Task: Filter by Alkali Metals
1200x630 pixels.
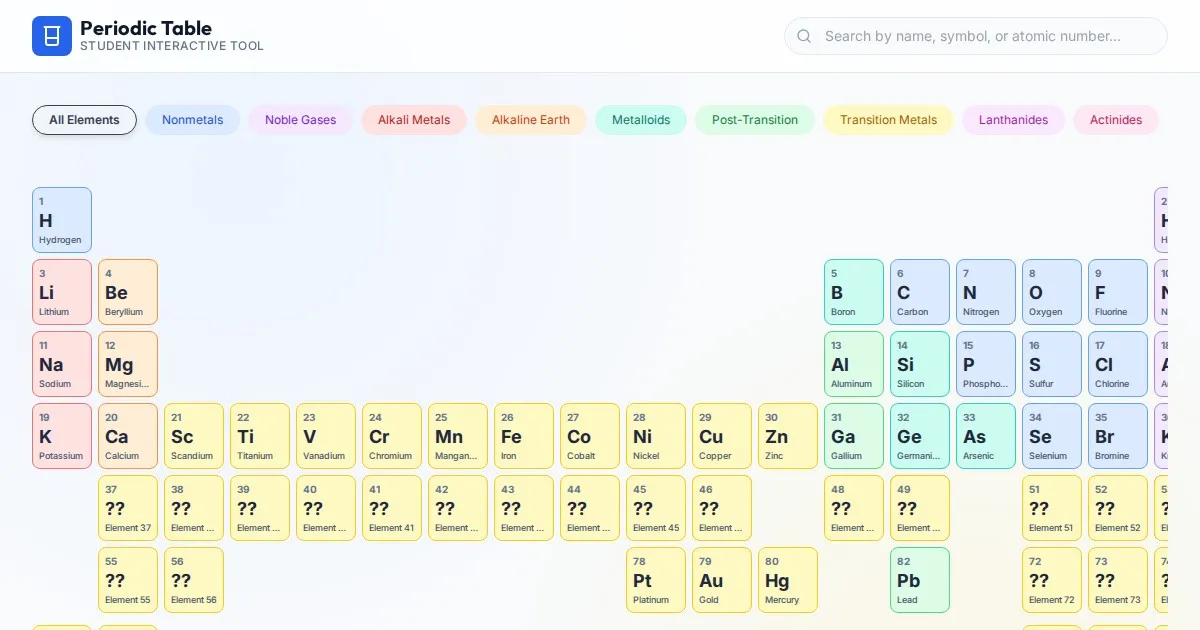Action: [x=414, y=120]
